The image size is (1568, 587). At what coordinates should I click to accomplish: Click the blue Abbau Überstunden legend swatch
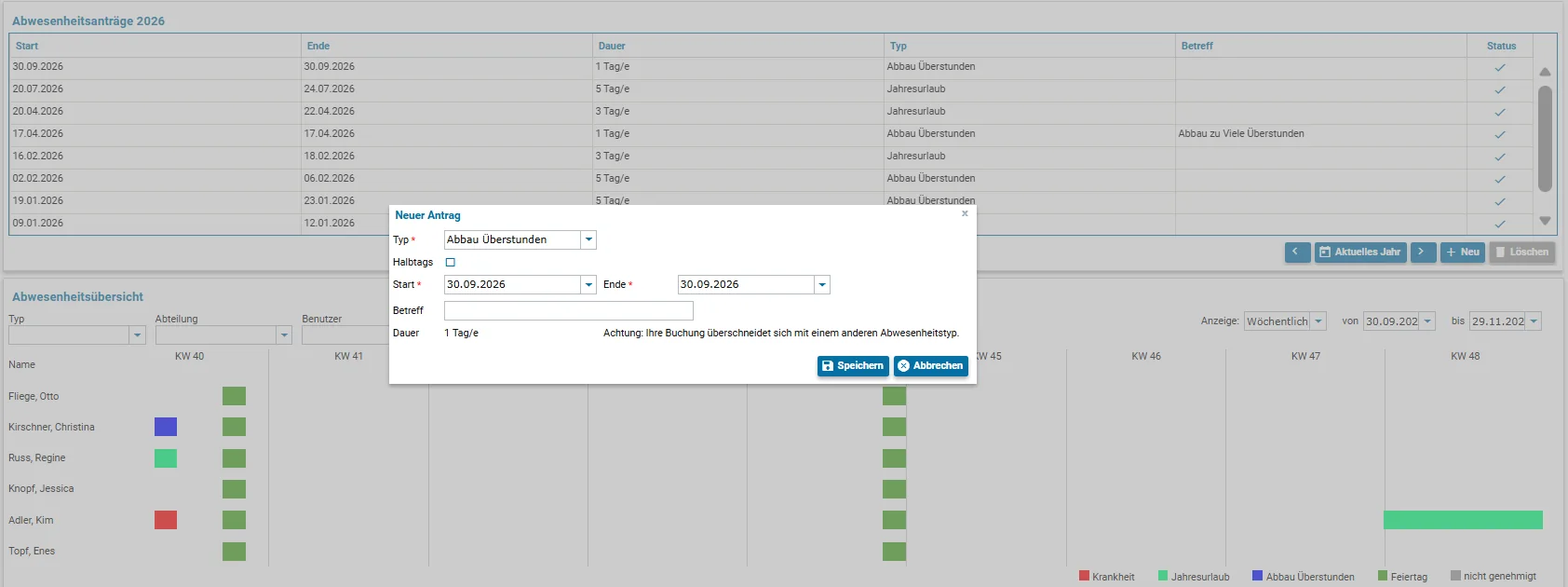tap(1257, 576)
